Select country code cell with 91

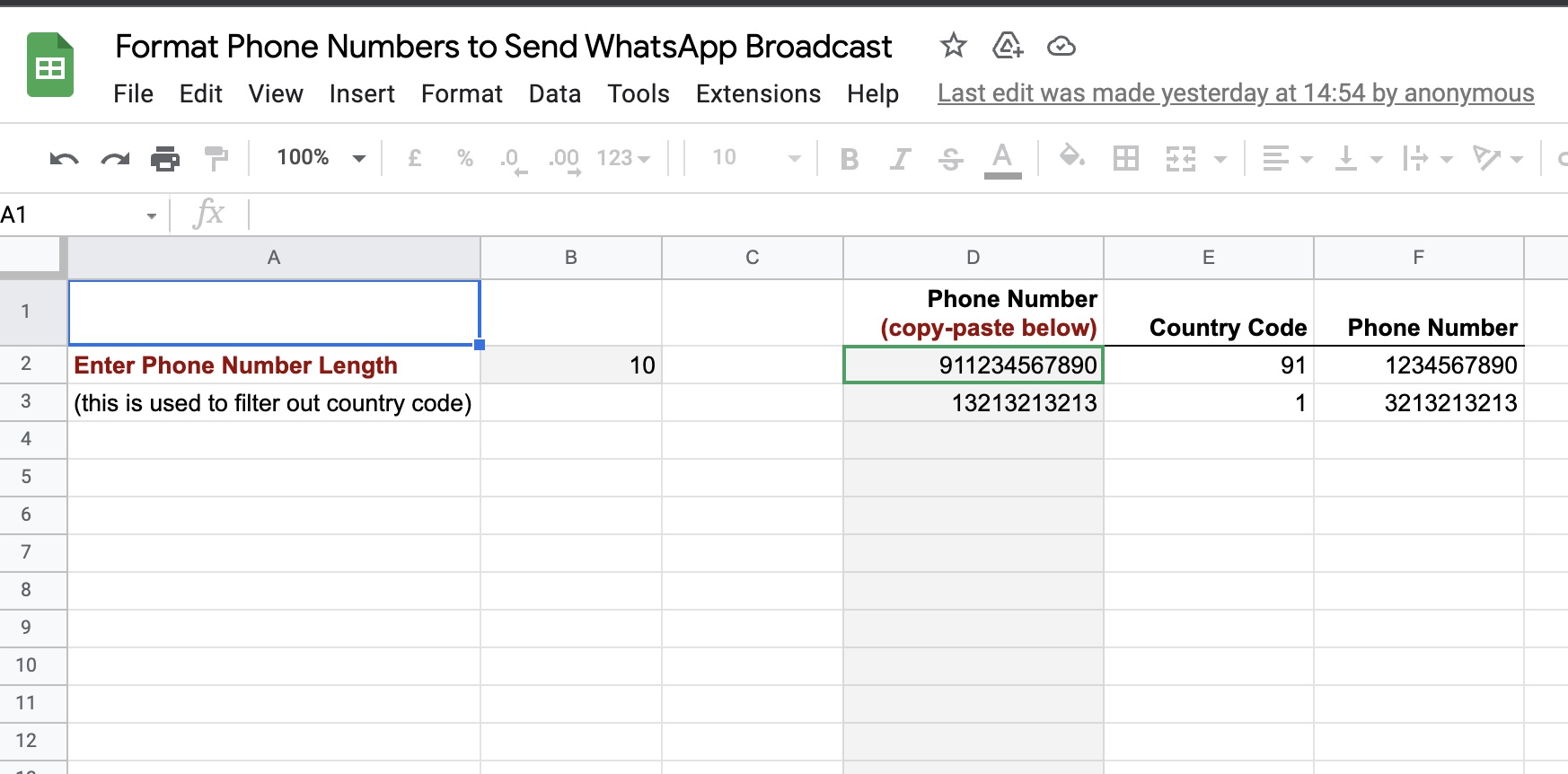coord(1209,365)
